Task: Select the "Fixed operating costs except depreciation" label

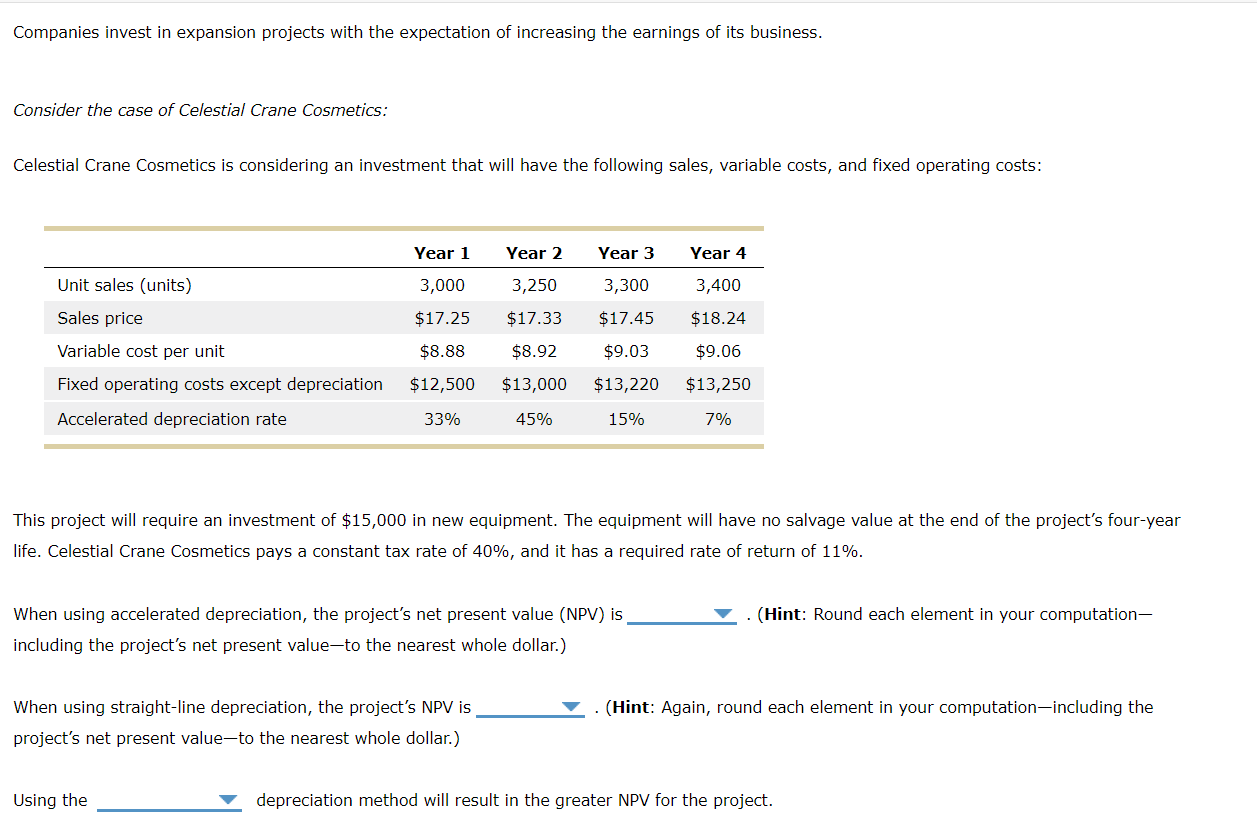Action: (x=219, y=384)
